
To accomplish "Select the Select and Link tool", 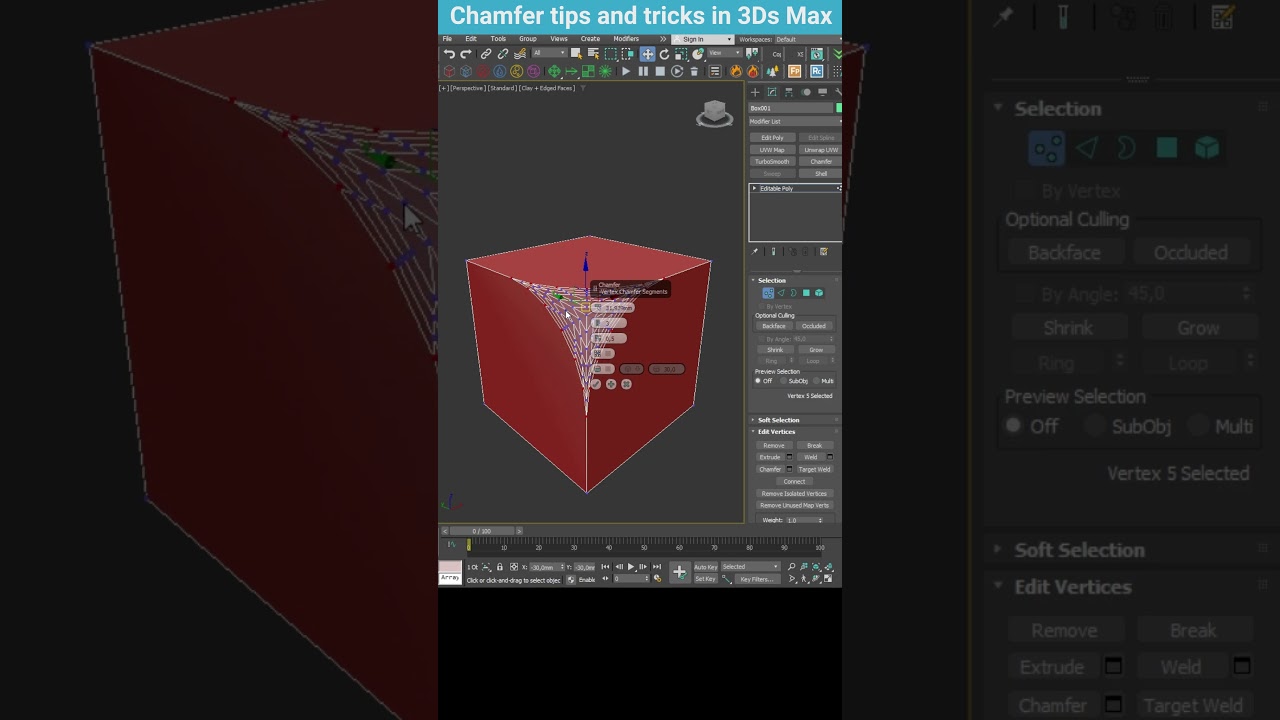I will pyautogui.click(x=486, y=54).
